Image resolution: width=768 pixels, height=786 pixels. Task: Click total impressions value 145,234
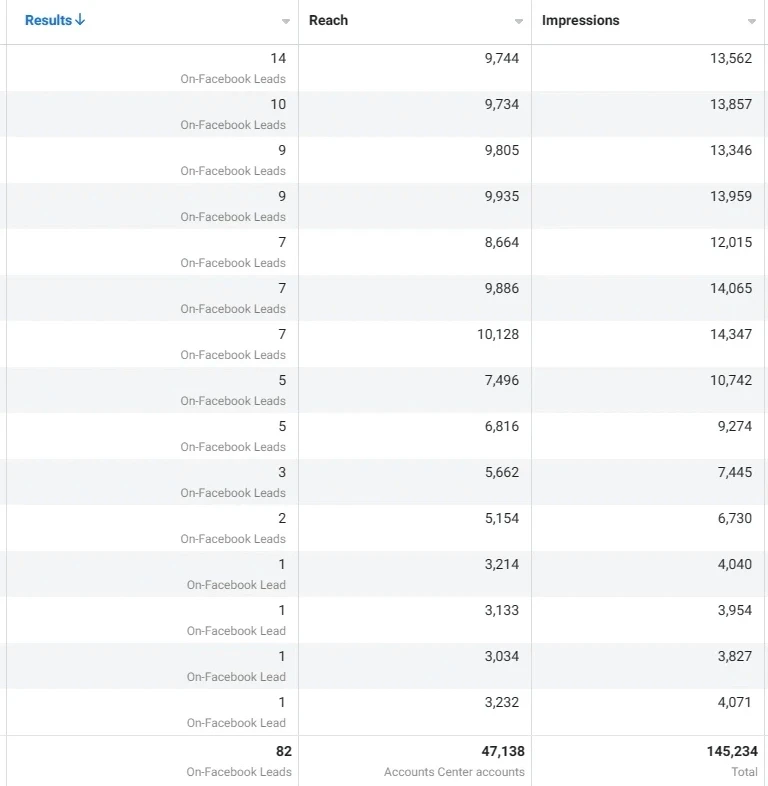pos(732,751)
